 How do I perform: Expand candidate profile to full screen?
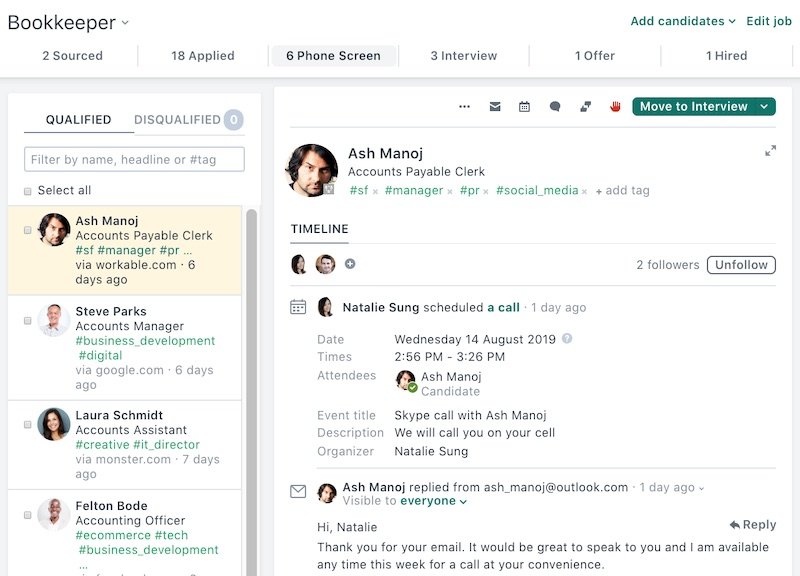[770, 151]
